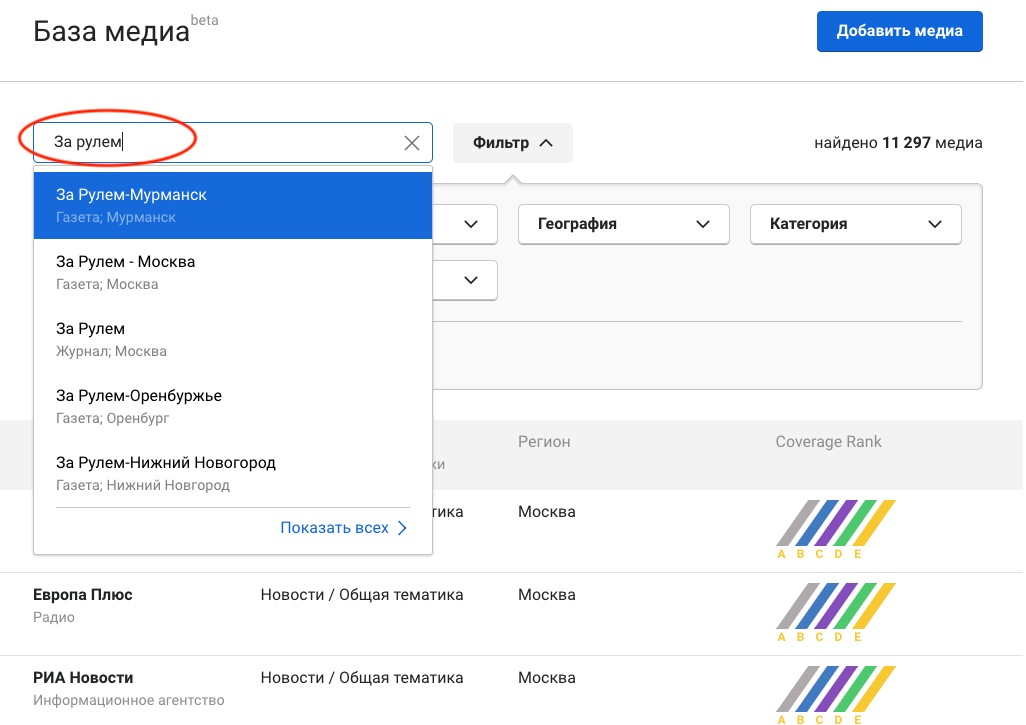Open the Европа Плюс media entry
The image size is (1026, 725).
(x=82, y=595)
